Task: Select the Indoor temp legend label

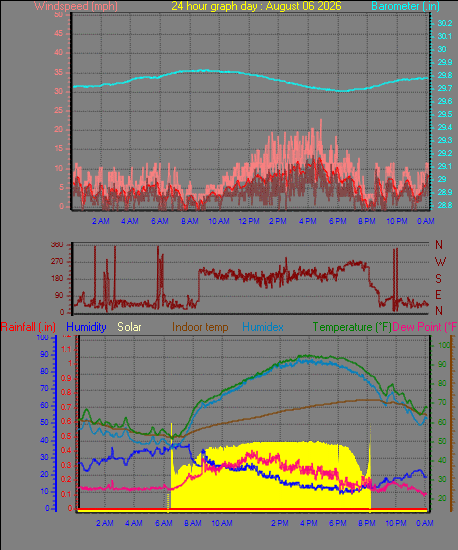Action: pyautogui.click(x=200, y=327)
